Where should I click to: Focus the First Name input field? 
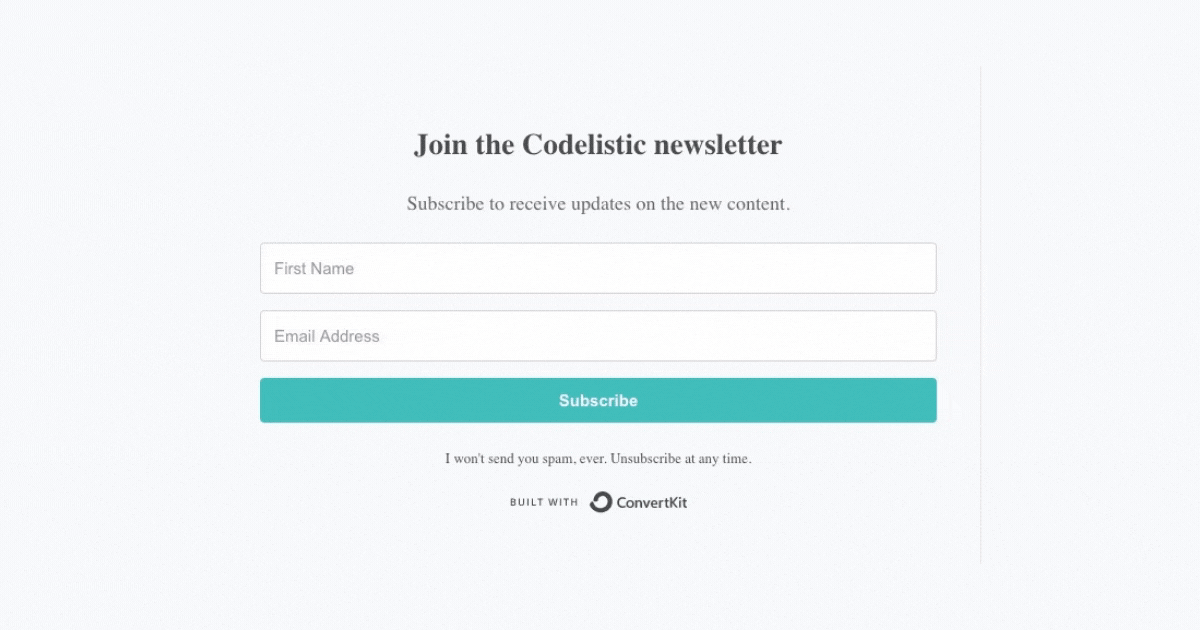coord(598,268)
